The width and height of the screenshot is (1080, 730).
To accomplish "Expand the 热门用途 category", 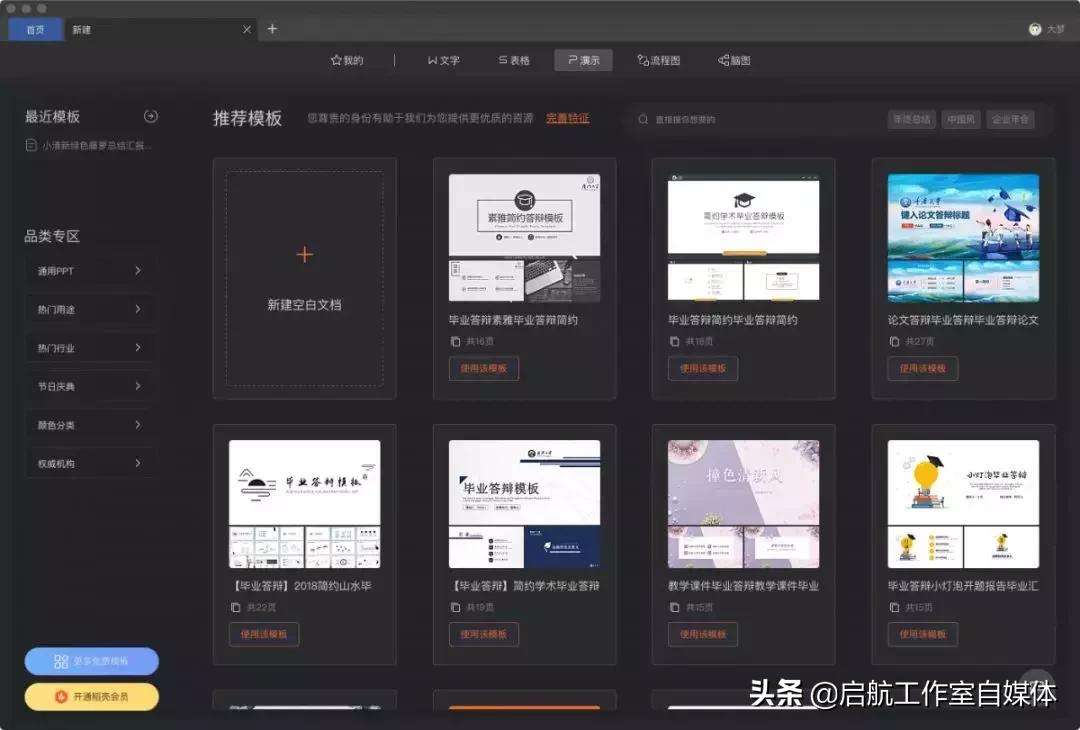I will coord(89,309).
